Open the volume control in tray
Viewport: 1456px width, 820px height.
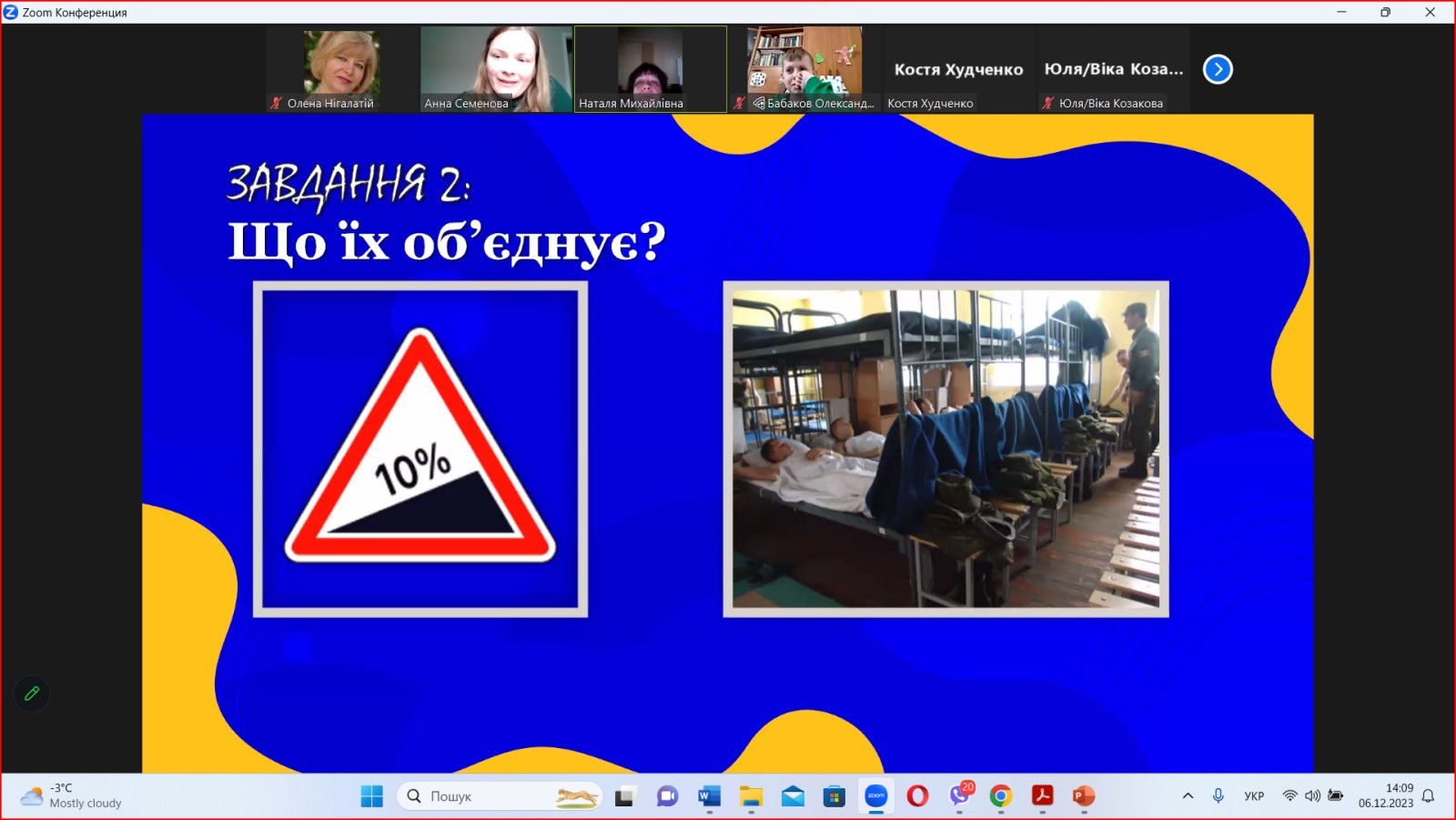[x=1312, y=795]
